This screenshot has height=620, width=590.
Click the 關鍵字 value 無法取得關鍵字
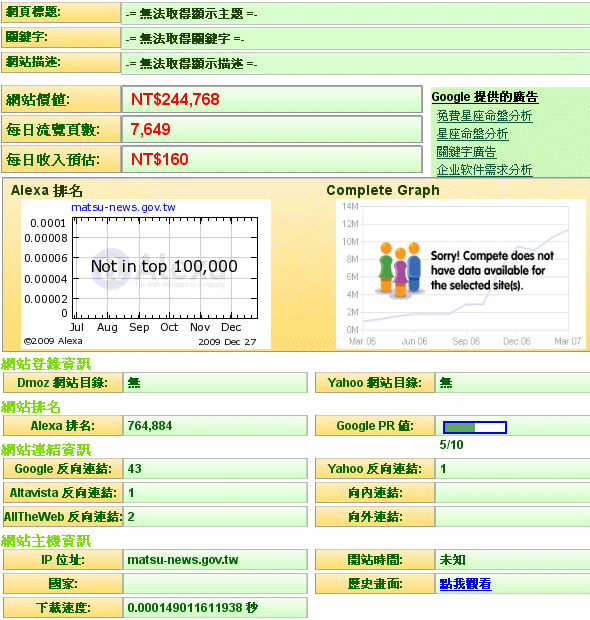tap(185, 39)
